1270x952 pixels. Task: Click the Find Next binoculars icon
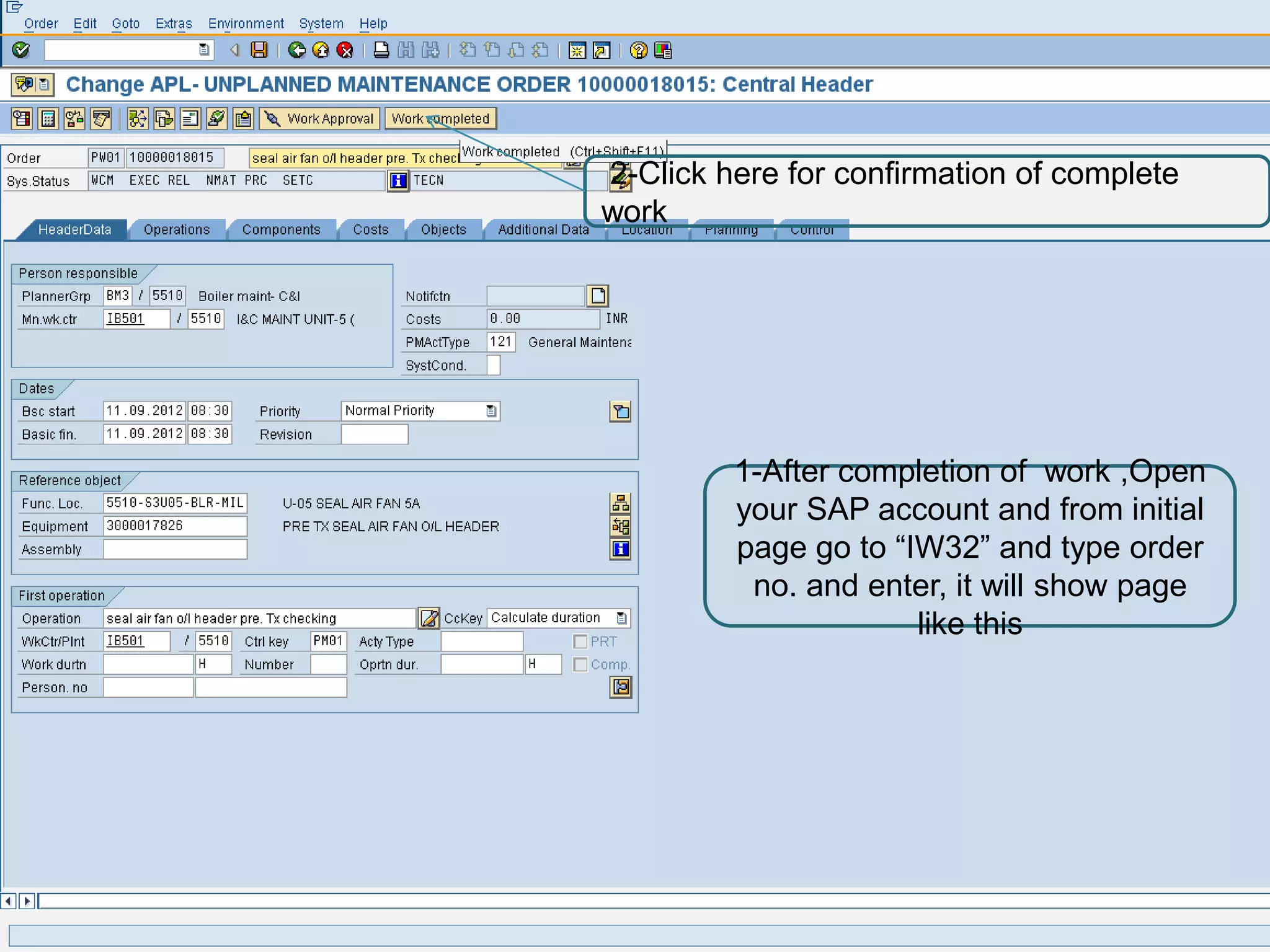[430, 50]
